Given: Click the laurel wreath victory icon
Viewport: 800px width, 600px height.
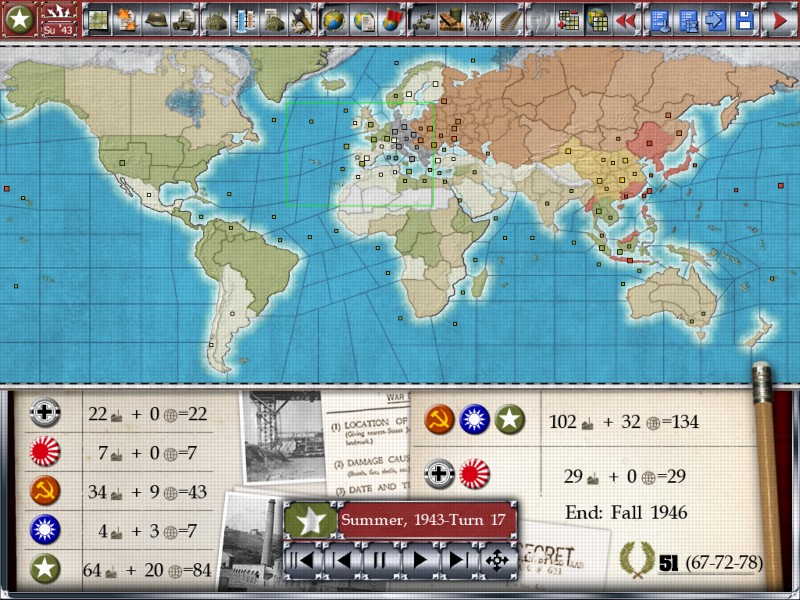Looking at the screenshot, I should (x=637, y=559).
